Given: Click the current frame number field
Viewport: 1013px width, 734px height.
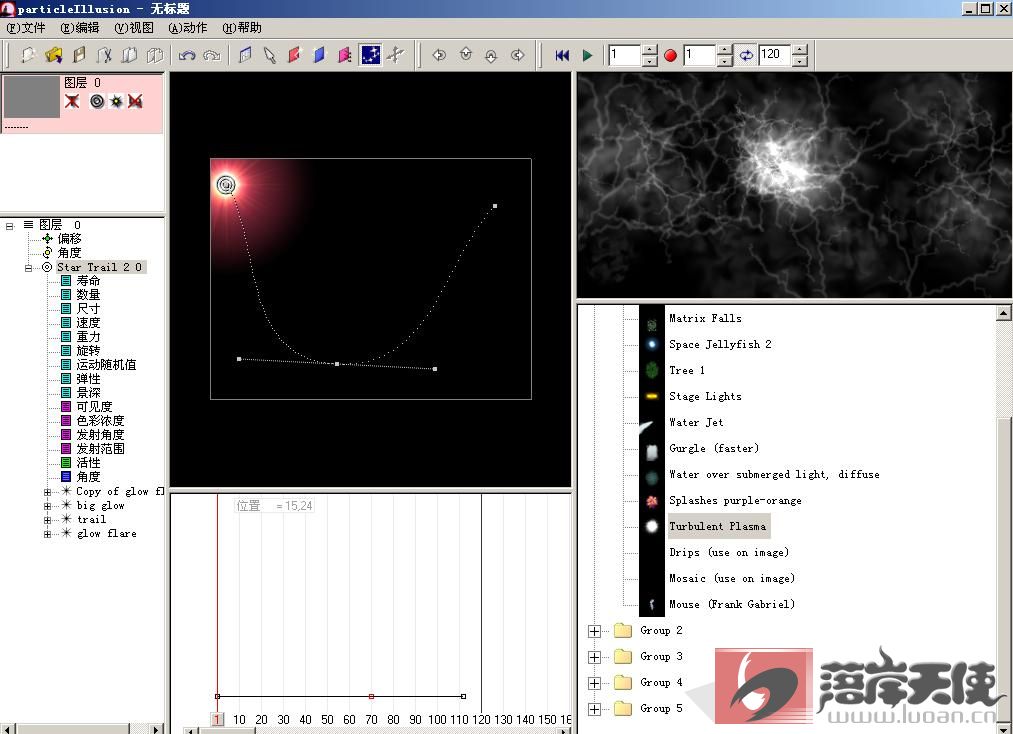Looking at the screenshot, I should coord(625,55).
